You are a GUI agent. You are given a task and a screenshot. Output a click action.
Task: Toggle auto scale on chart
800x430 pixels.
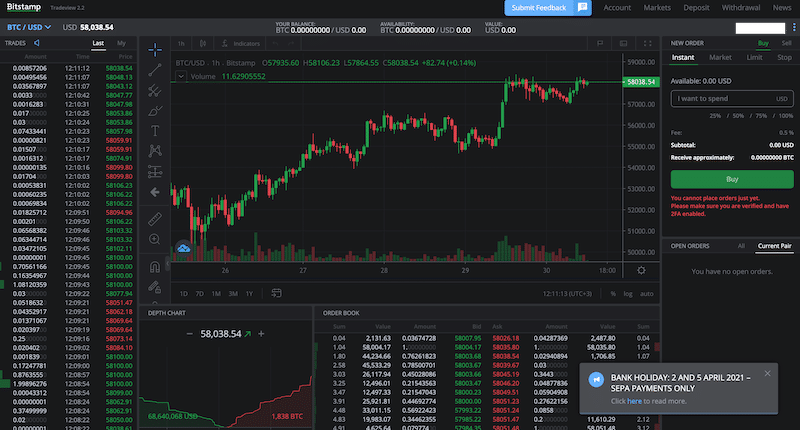(646, 294)
